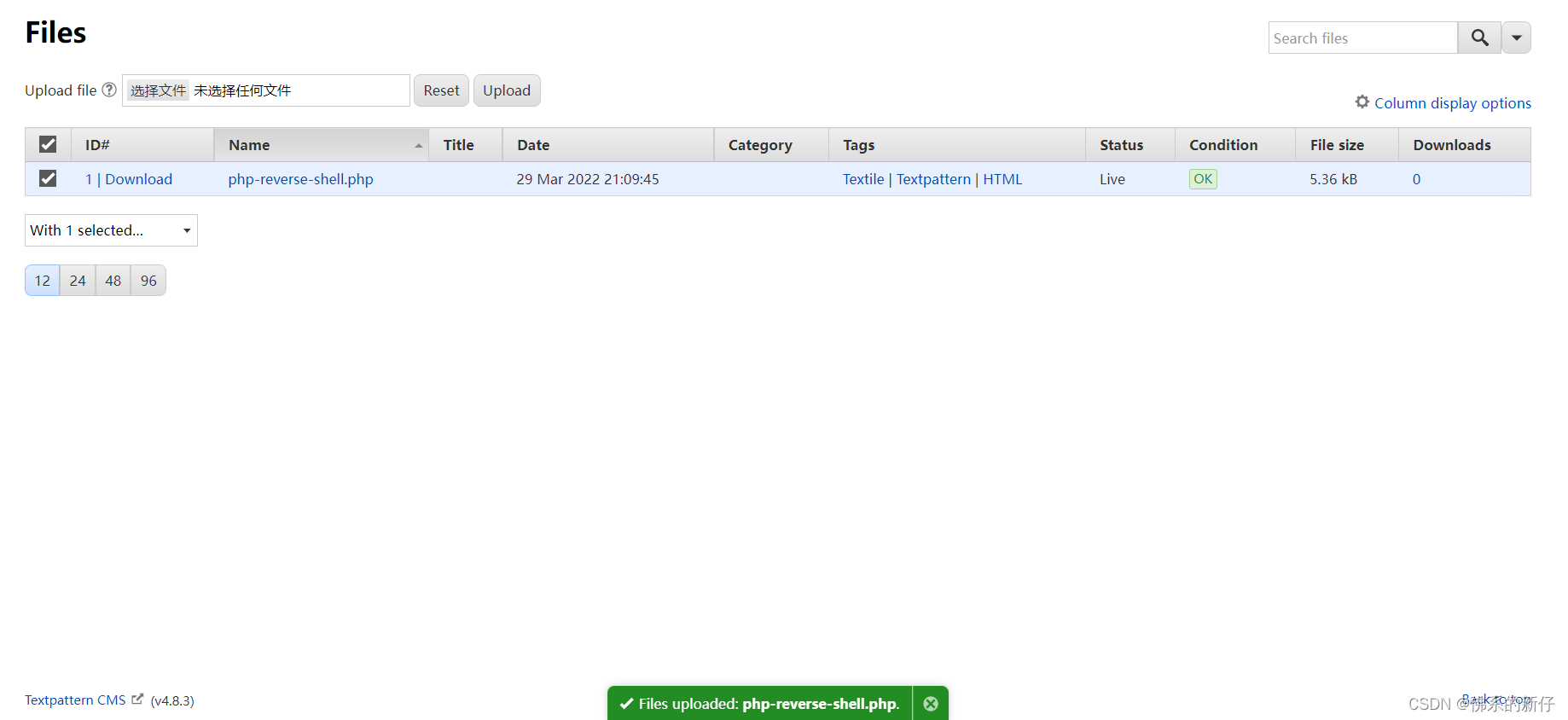Click the OK condition badge

pos(1203,179)
